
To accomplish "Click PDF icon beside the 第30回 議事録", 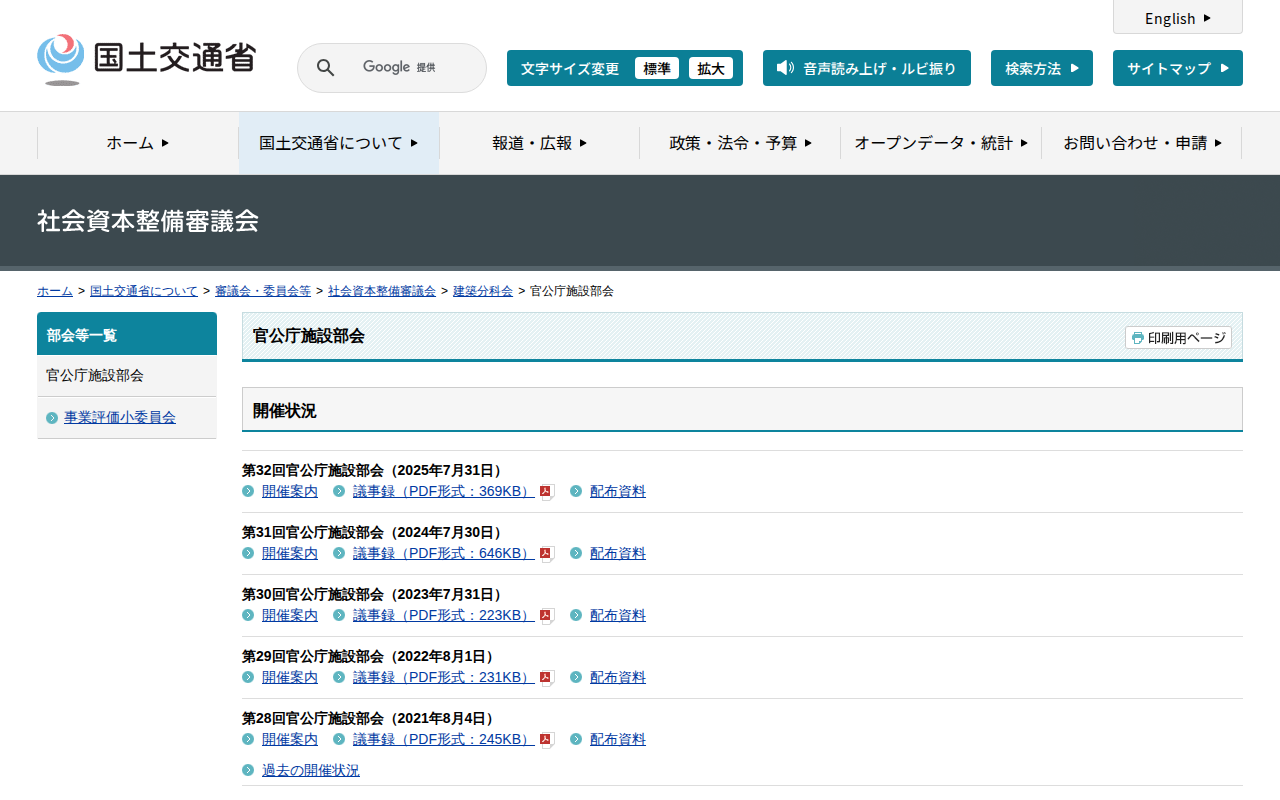I will point(546,616).
